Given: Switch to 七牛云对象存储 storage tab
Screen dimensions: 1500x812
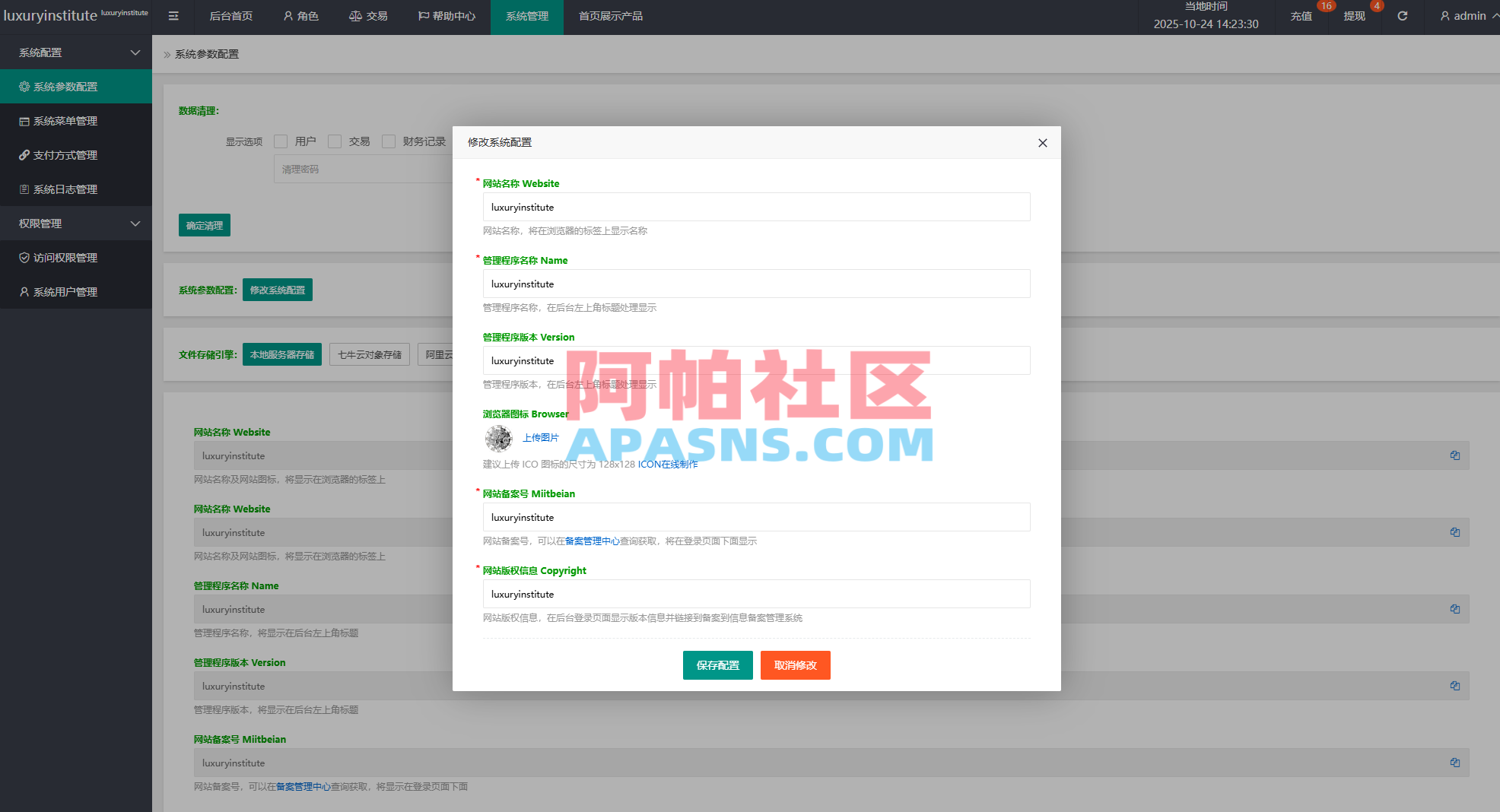Looking at the screenshot, I should 370,354.
